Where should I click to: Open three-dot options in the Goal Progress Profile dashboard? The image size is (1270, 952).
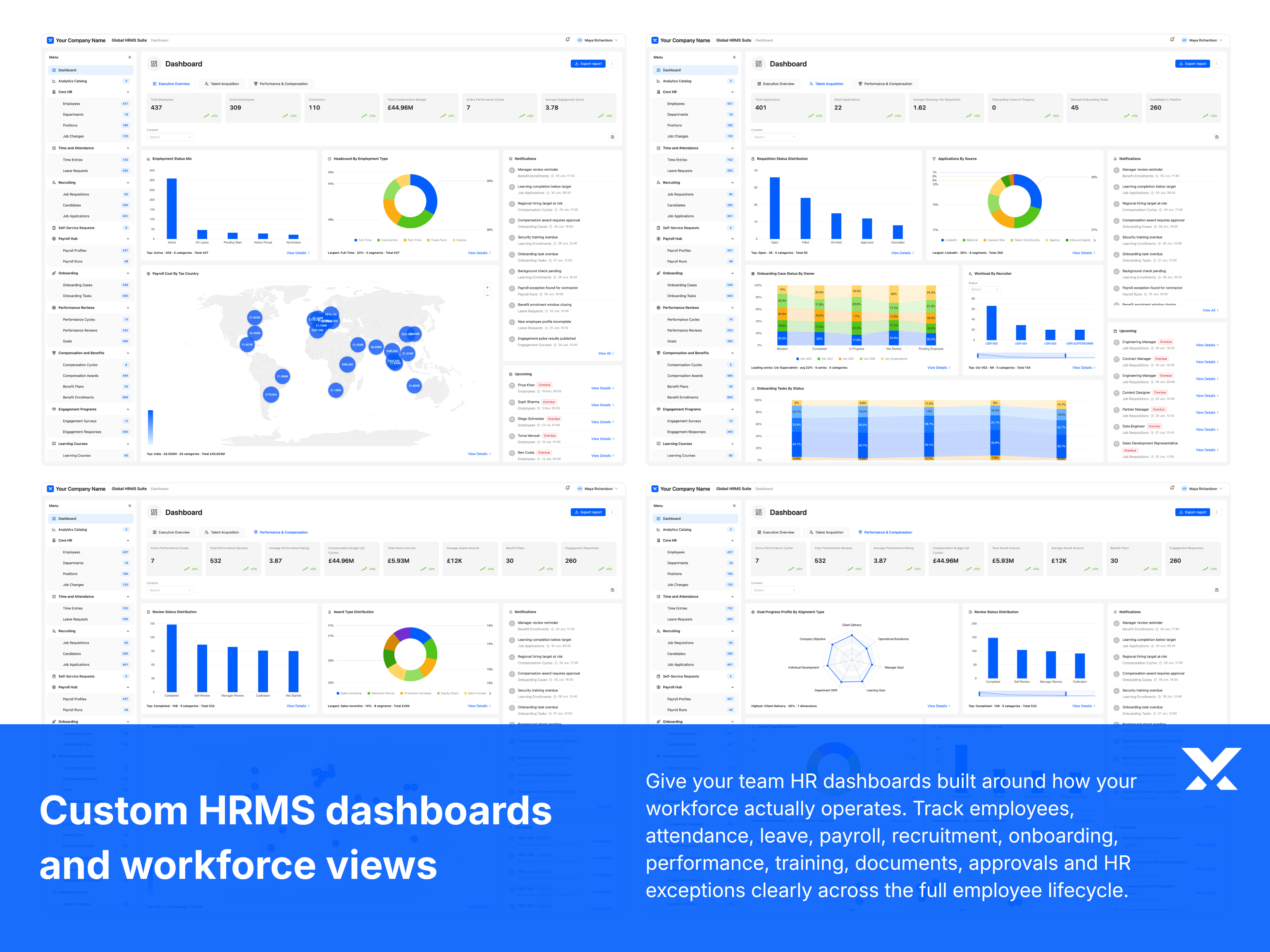pos(1217,512)
